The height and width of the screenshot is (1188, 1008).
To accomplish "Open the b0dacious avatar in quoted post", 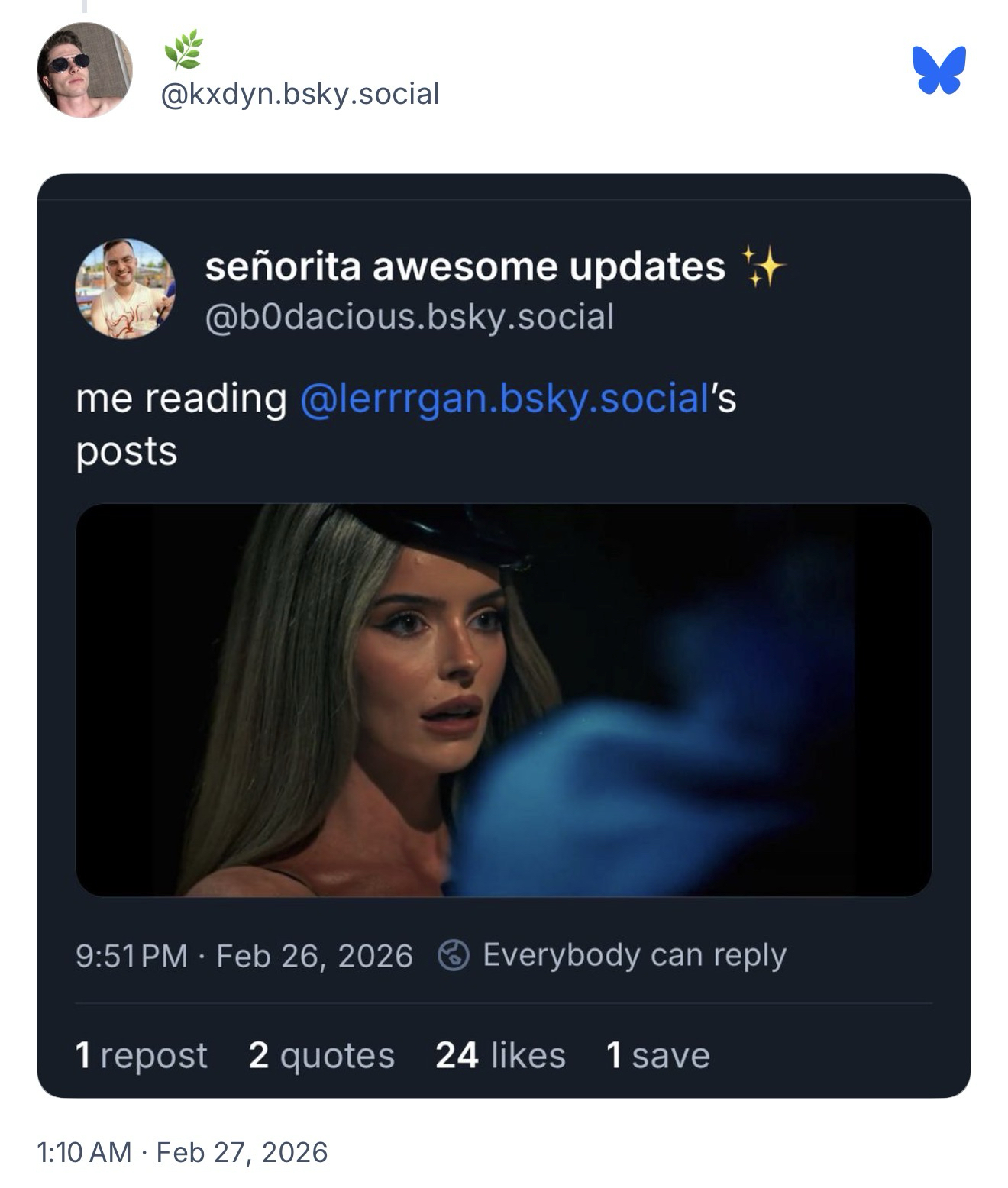I will (125, 289).
